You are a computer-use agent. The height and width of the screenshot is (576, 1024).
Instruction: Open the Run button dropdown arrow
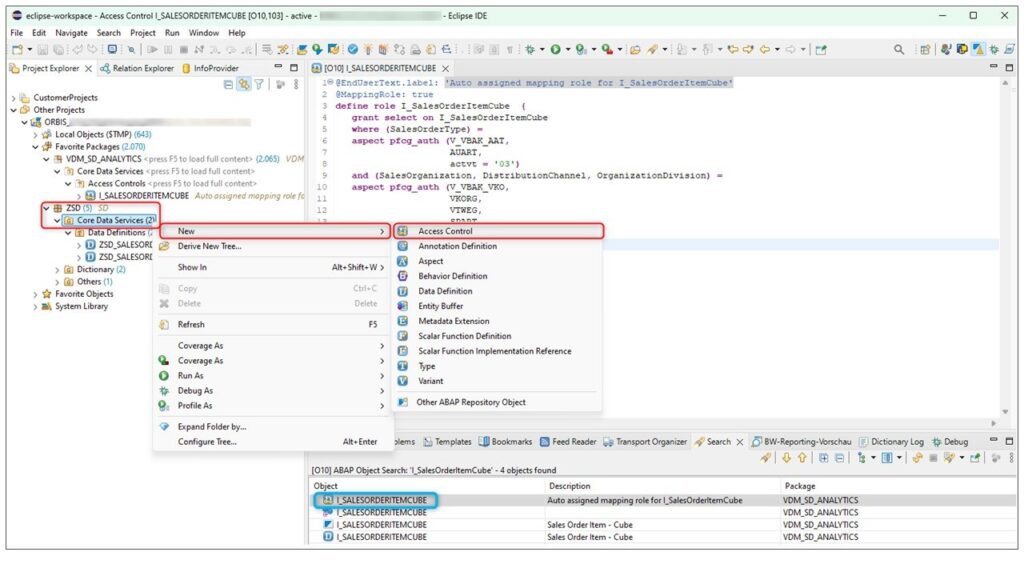point(568,50)
